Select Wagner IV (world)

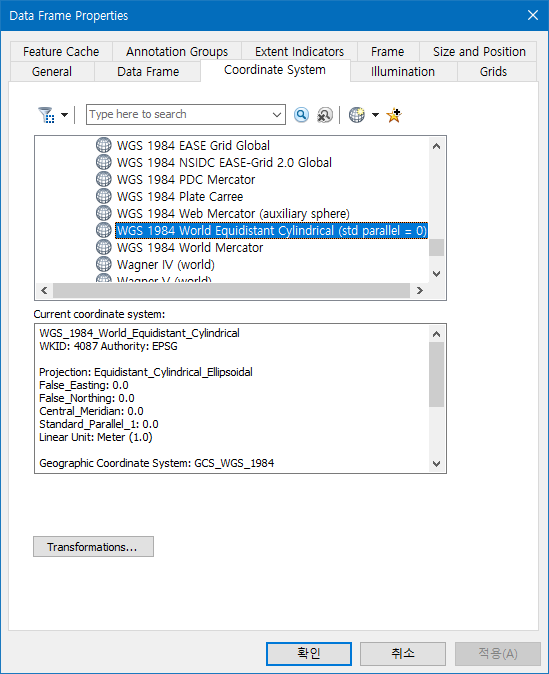(x=166, y=264)
